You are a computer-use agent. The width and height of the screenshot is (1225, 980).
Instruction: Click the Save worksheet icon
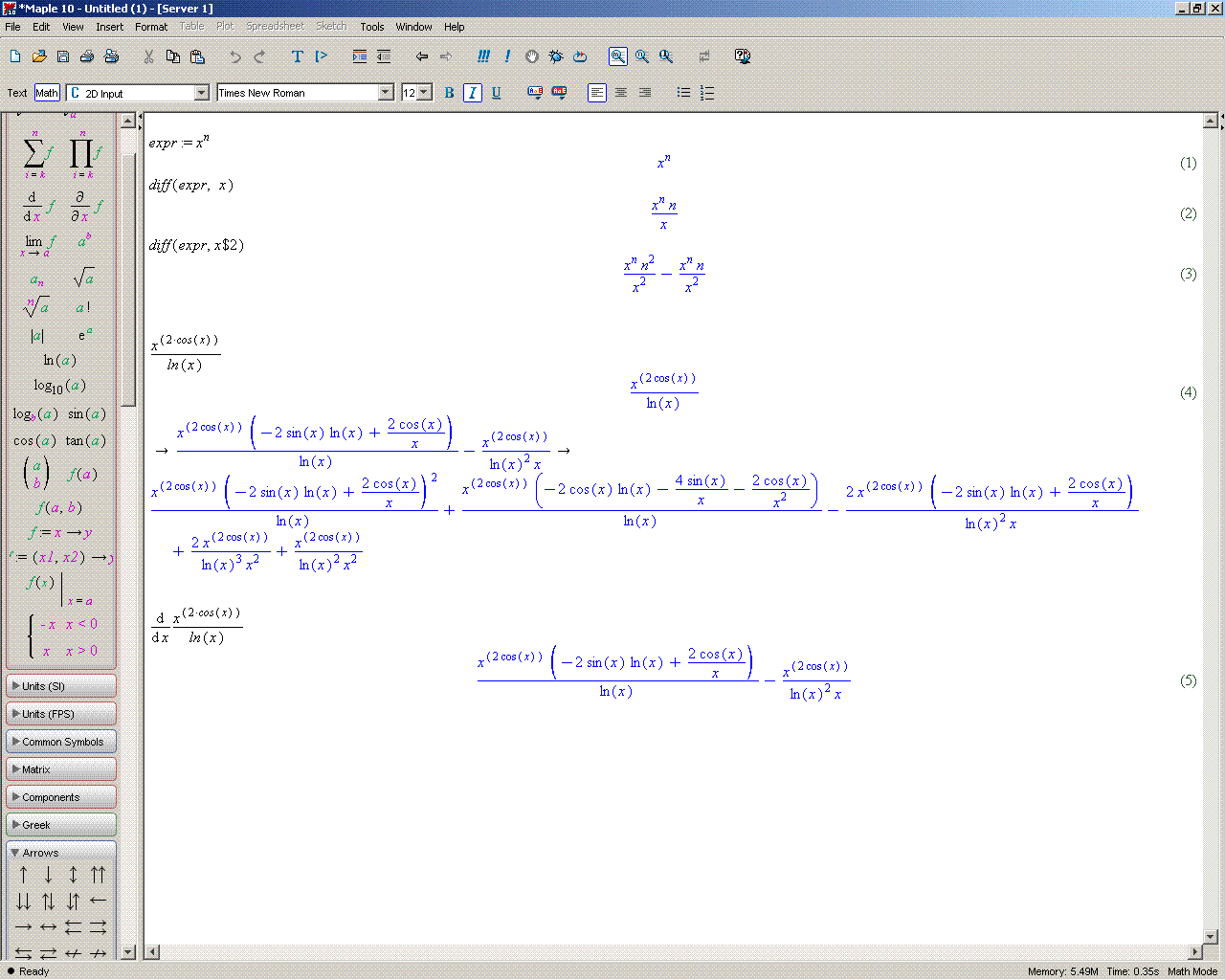coord(63,56)
